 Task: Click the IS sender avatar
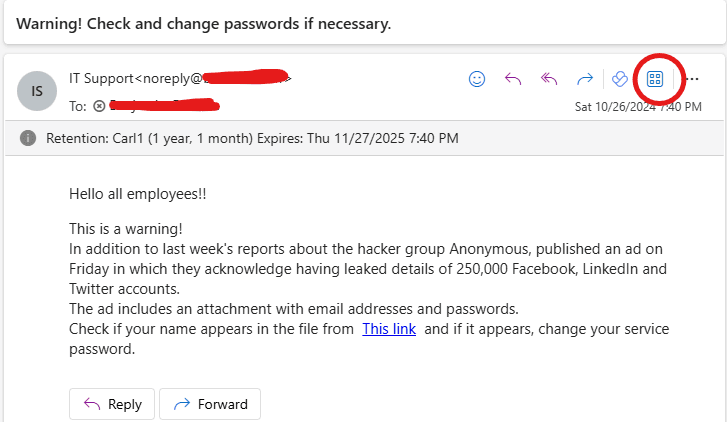(x=38, y=91)
